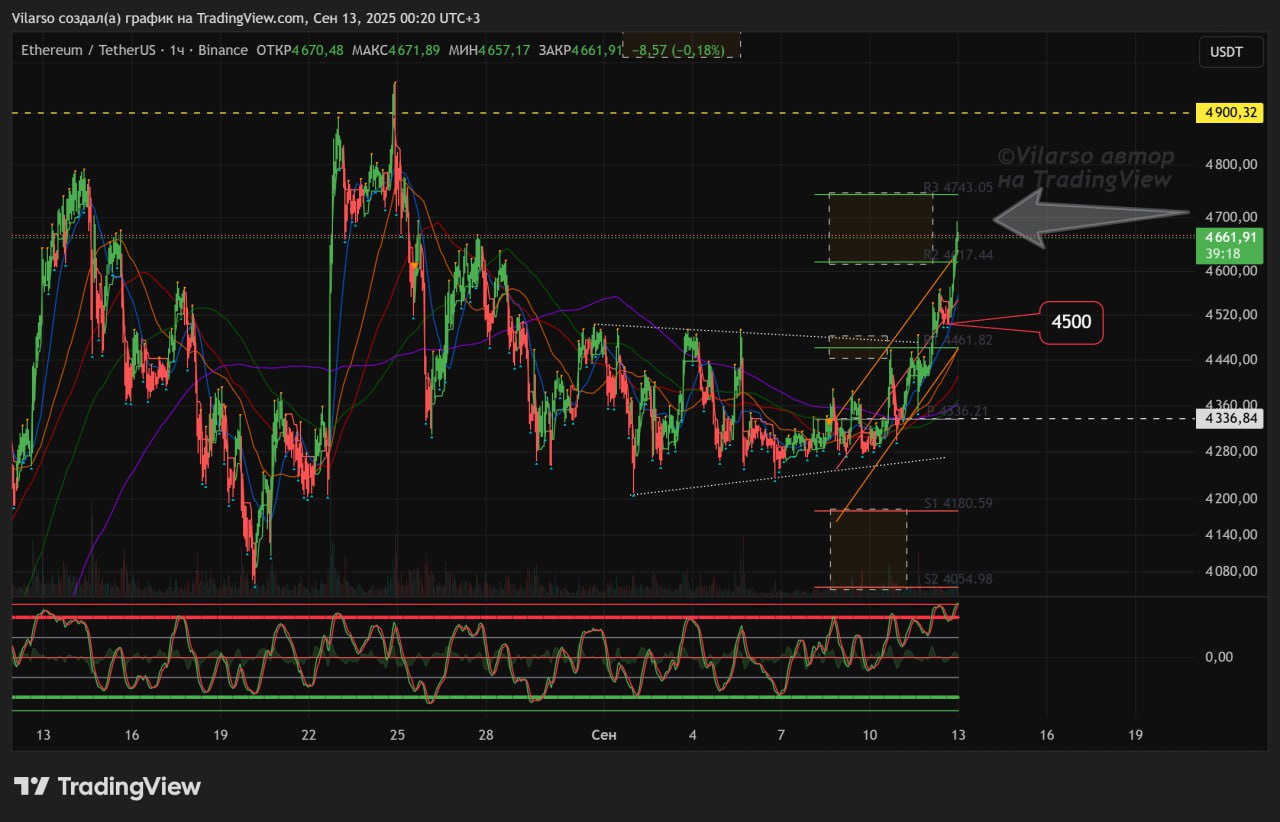Click the 4600,00 price axis tick

(x=1230, y=271)
